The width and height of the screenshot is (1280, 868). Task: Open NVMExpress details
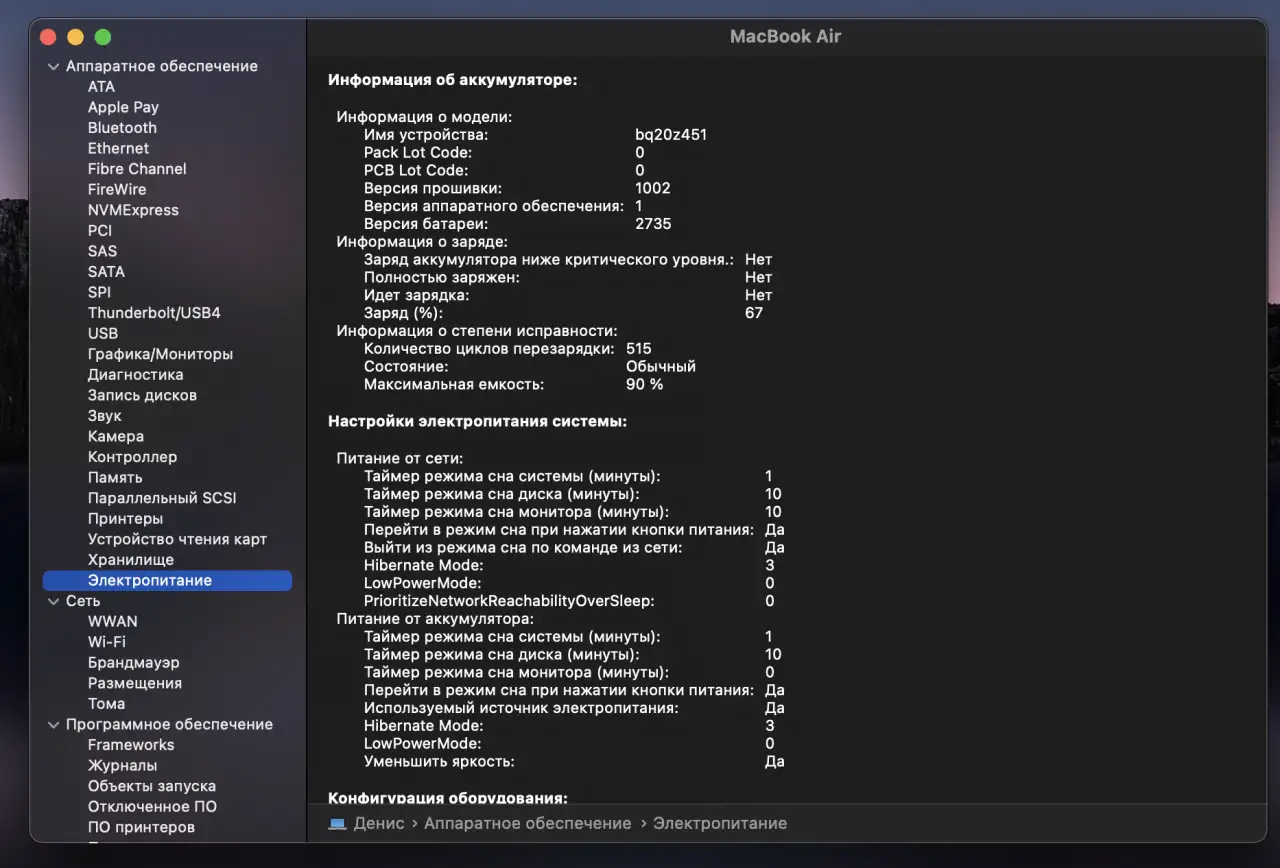[133, 210]
